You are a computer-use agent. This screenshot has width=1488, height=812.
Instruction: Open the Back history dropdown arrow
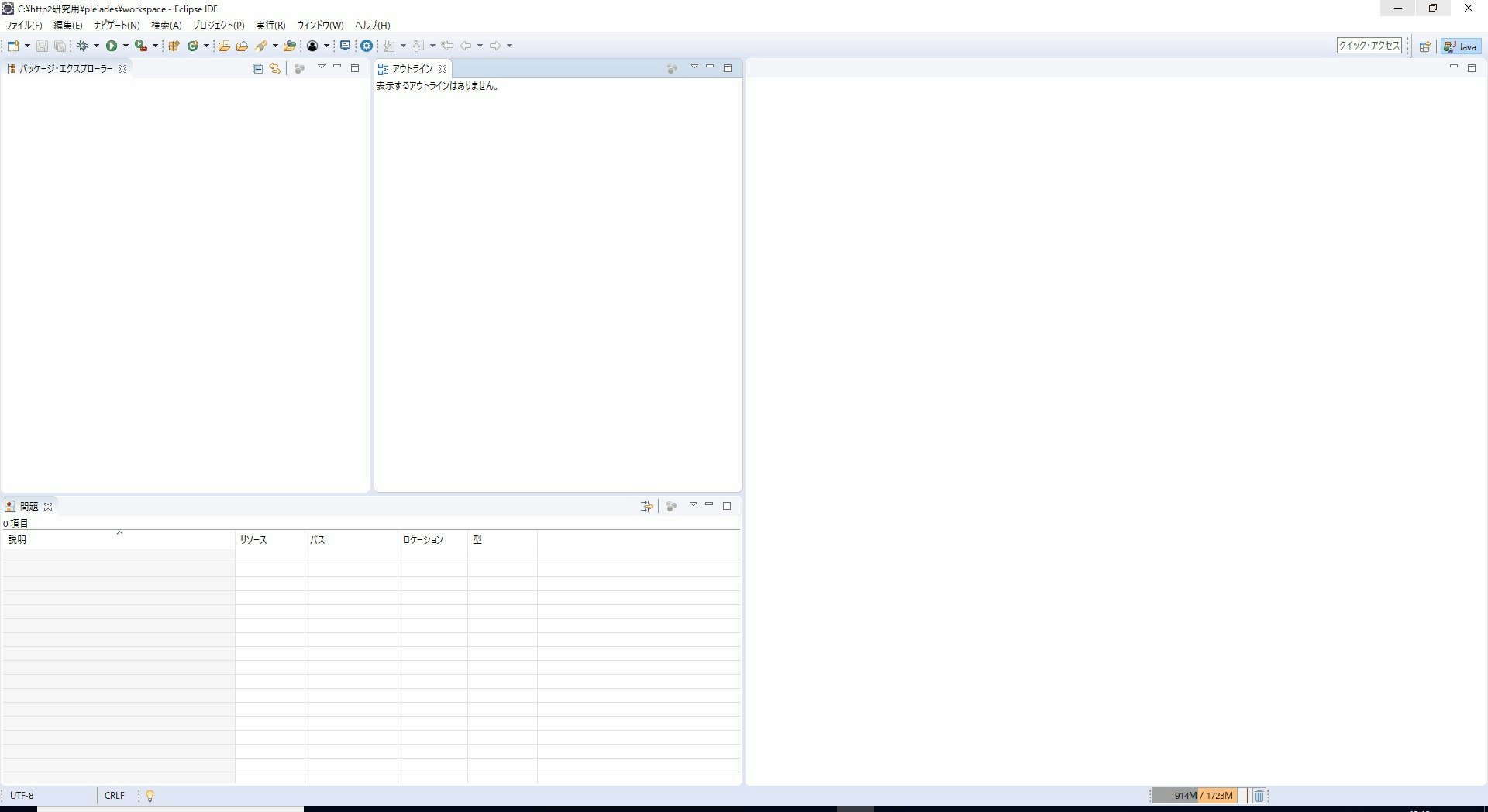coord(480,46)
